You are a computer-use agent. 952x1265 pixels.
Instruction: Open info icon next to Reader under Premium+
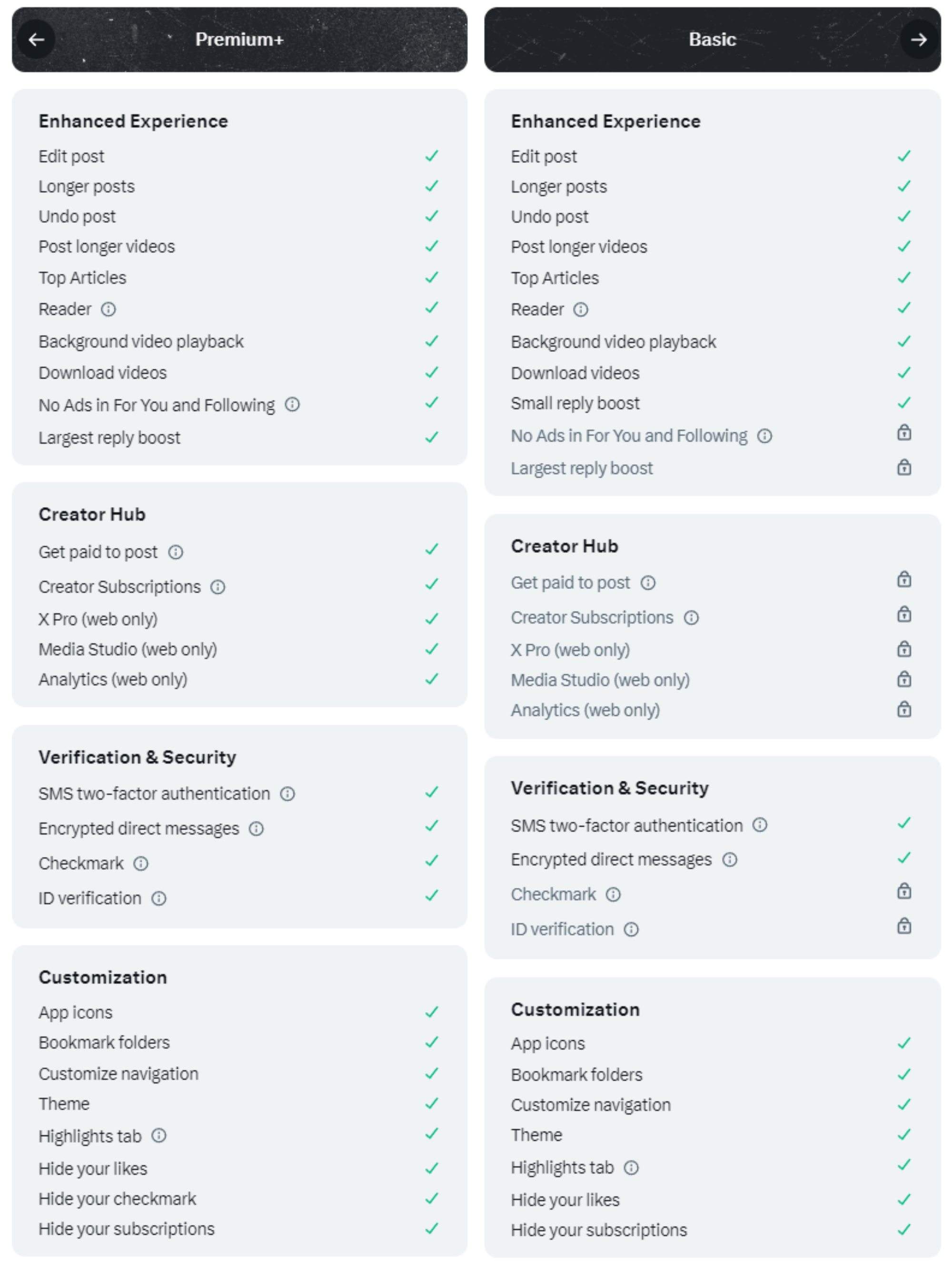tap(108, 309)
